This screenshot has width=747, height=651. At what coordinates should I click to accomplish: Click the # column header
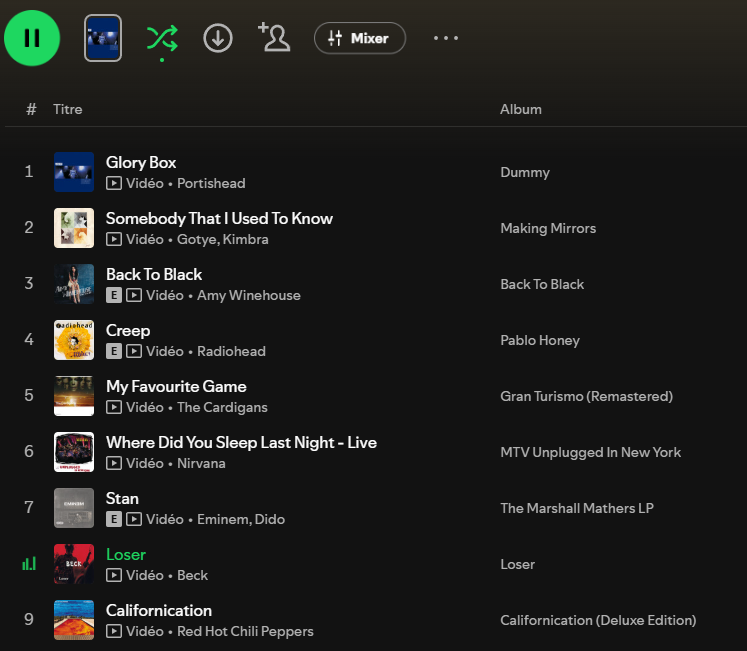click(x=31, y=109)
